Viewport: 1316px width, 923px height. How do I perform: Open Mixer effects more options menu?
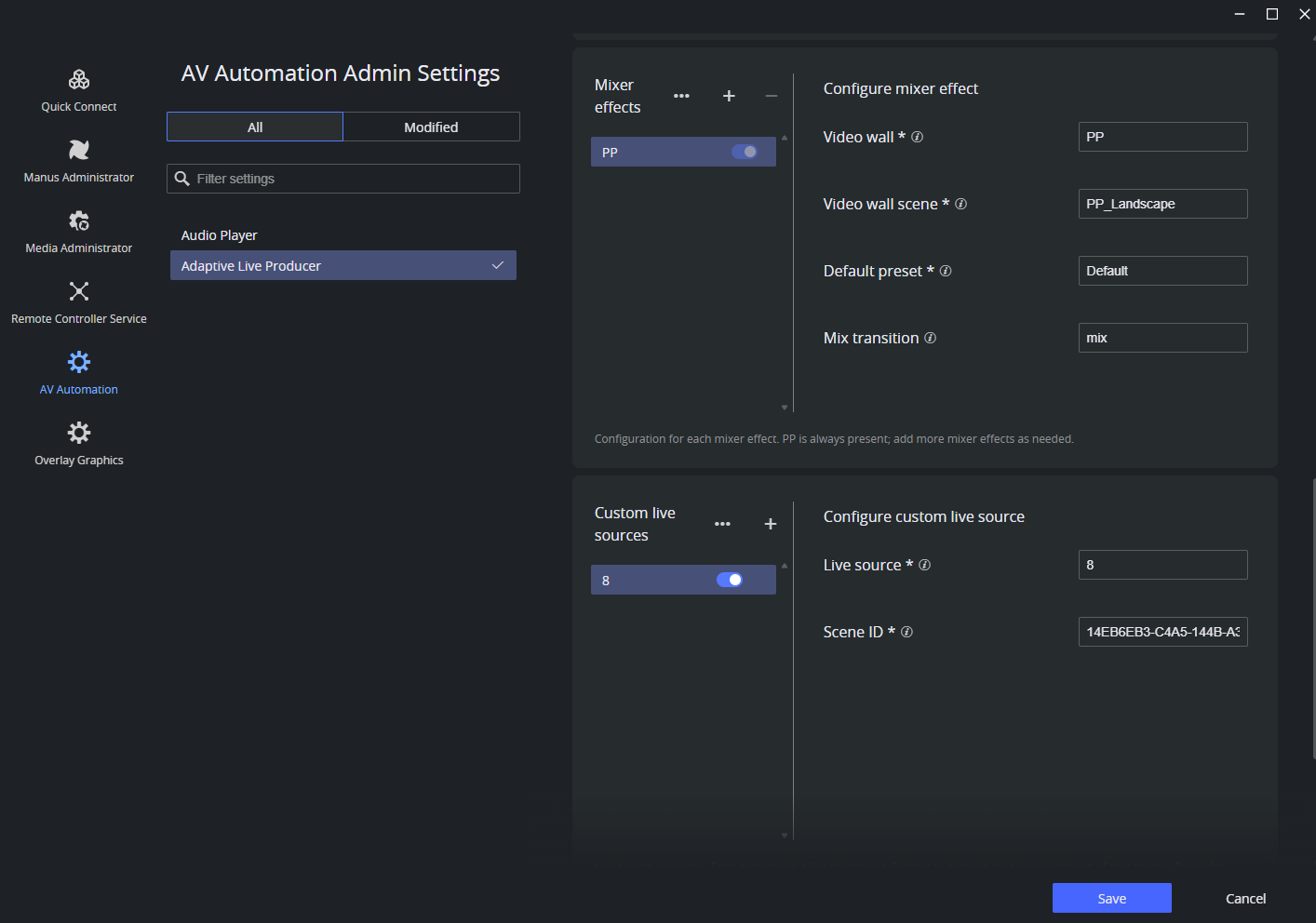click(681, 96)
